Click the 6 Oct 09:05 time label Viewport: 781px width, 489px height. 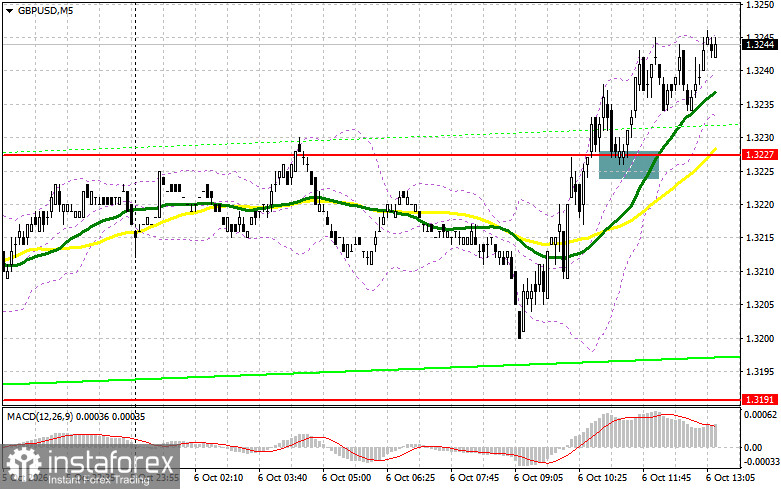(538, 478)
